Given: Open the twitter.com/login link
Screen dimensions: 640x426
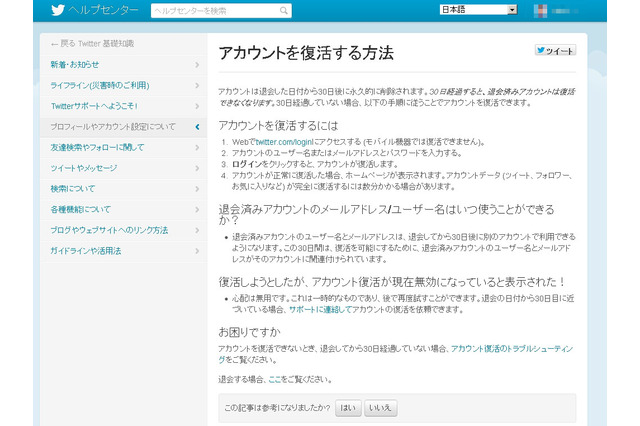Looking at the screenshot, I should click(x=284, y=142).
